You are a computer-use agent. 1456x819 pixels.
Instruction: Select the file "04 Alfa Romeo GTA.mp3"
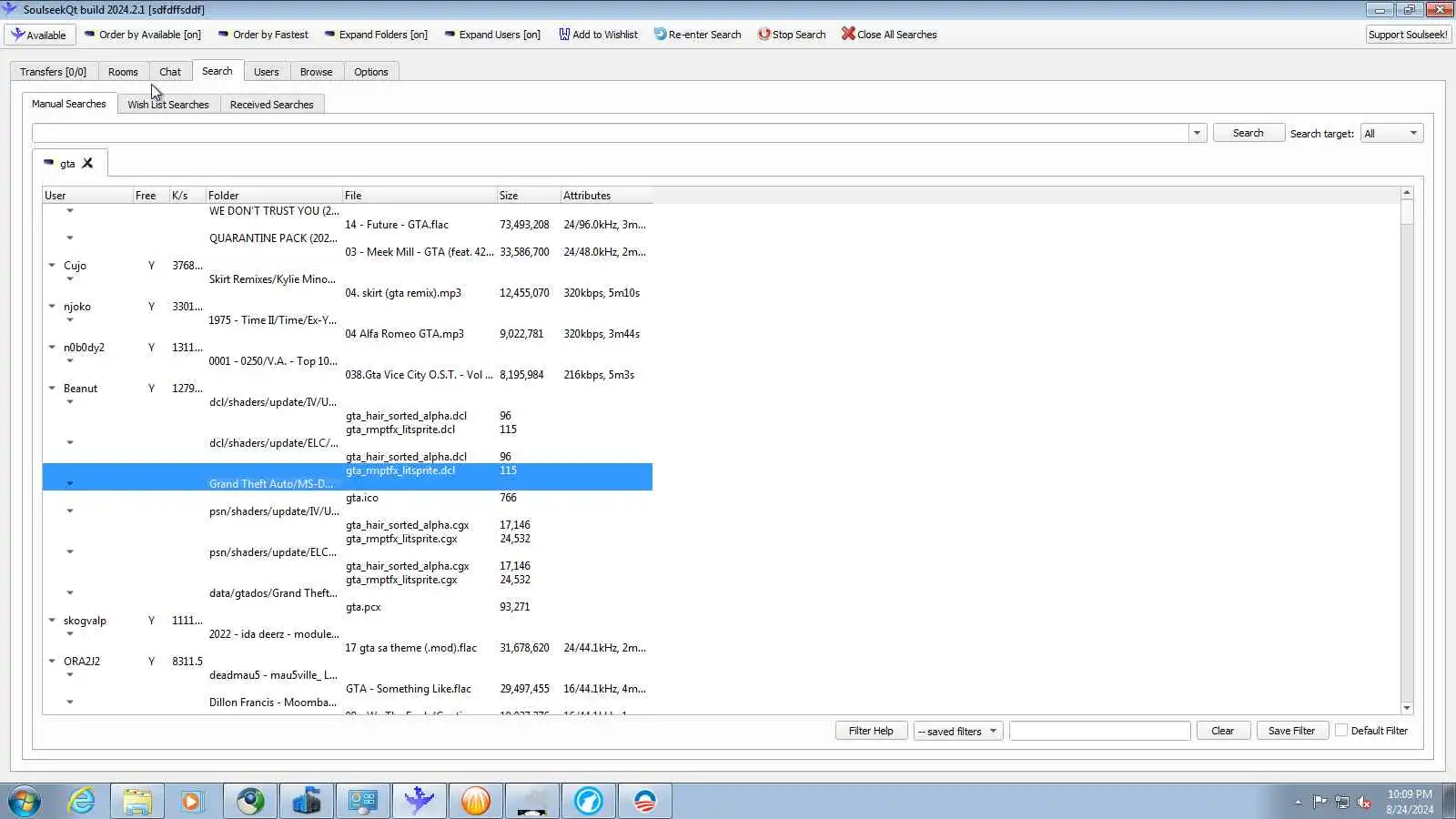pyautogui.click(x=404, y=334)
